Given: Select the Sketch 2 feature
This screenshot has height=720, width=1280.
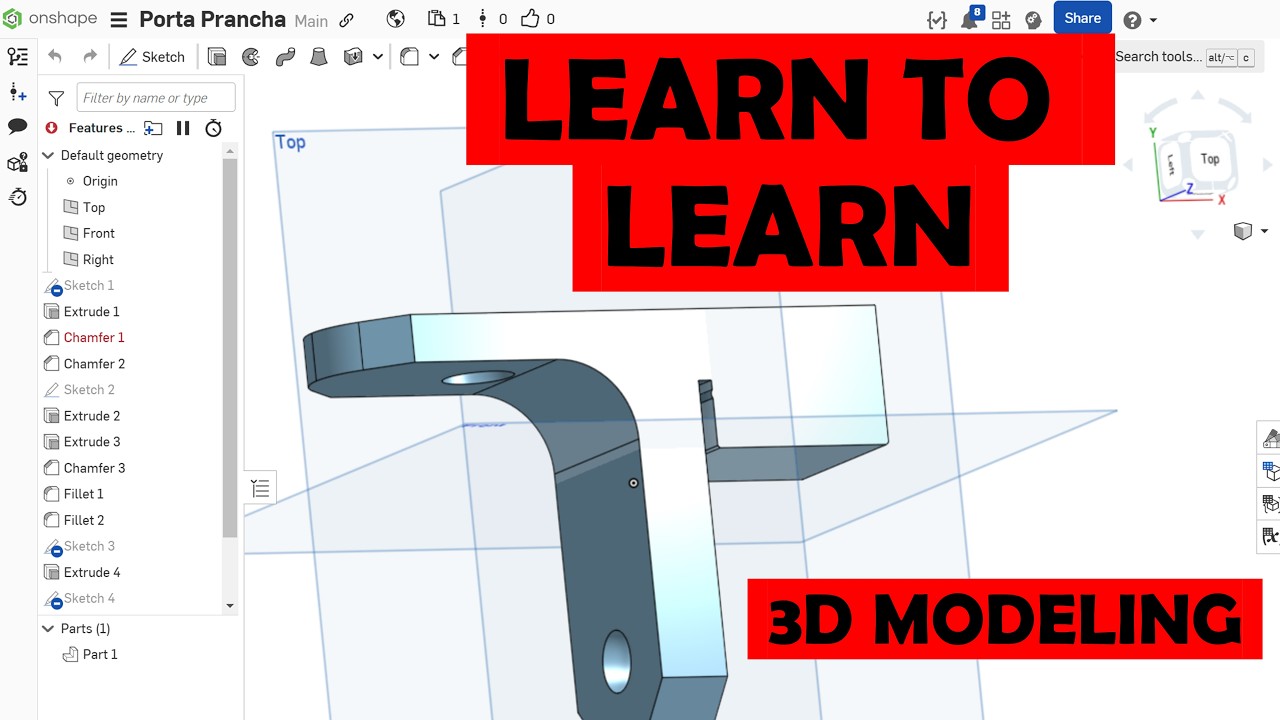Looking at the screenshot, I should click(x=89, y=389).
